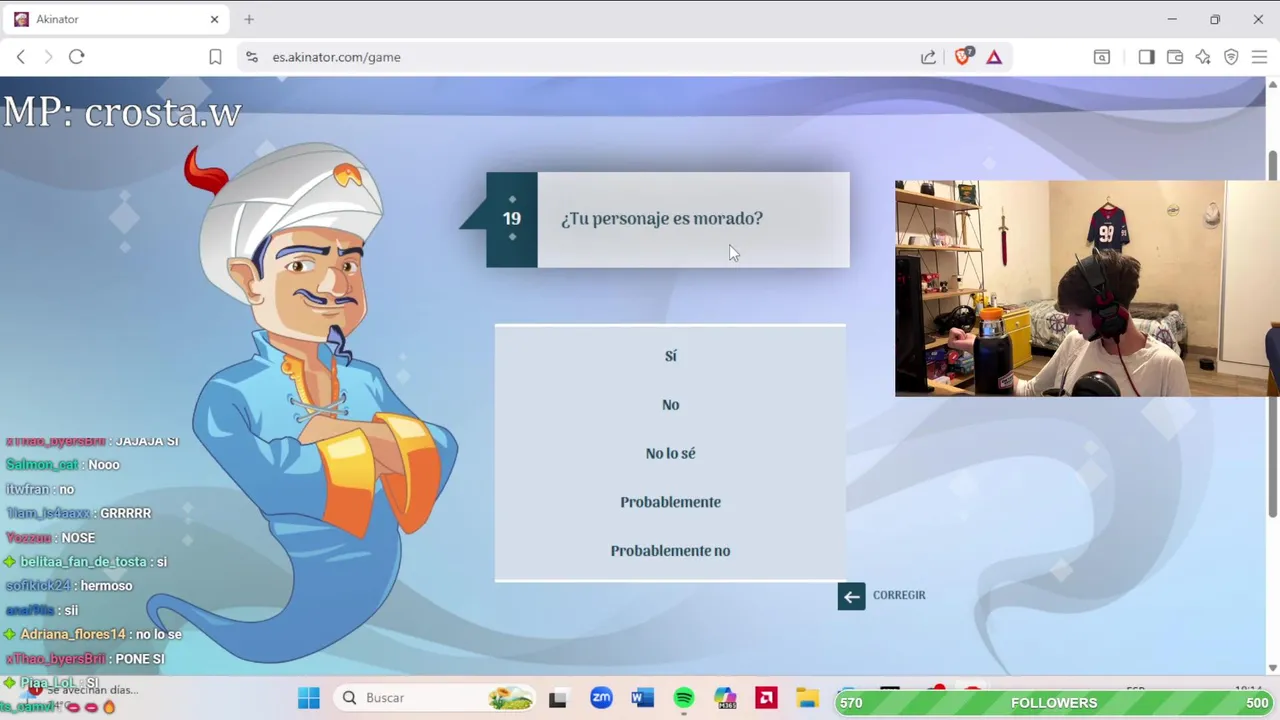Open the browser hamburger menu
The width and height of the screenshot is (1280, 720).
click(x=1259, y=57)
